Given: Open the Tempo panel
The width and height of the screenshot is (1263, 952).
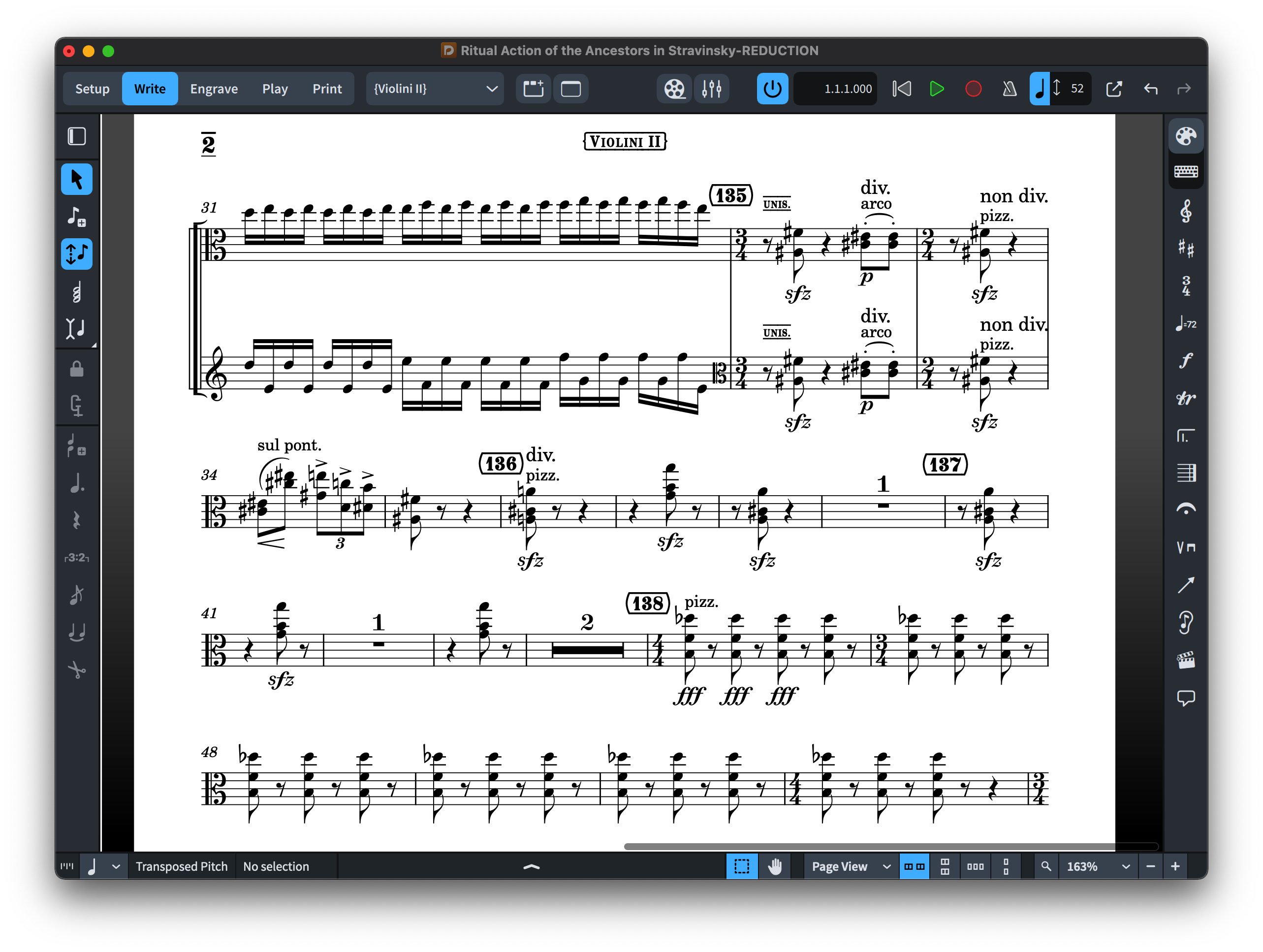Looking at the screenshot, I should (x=1186, y=324).
